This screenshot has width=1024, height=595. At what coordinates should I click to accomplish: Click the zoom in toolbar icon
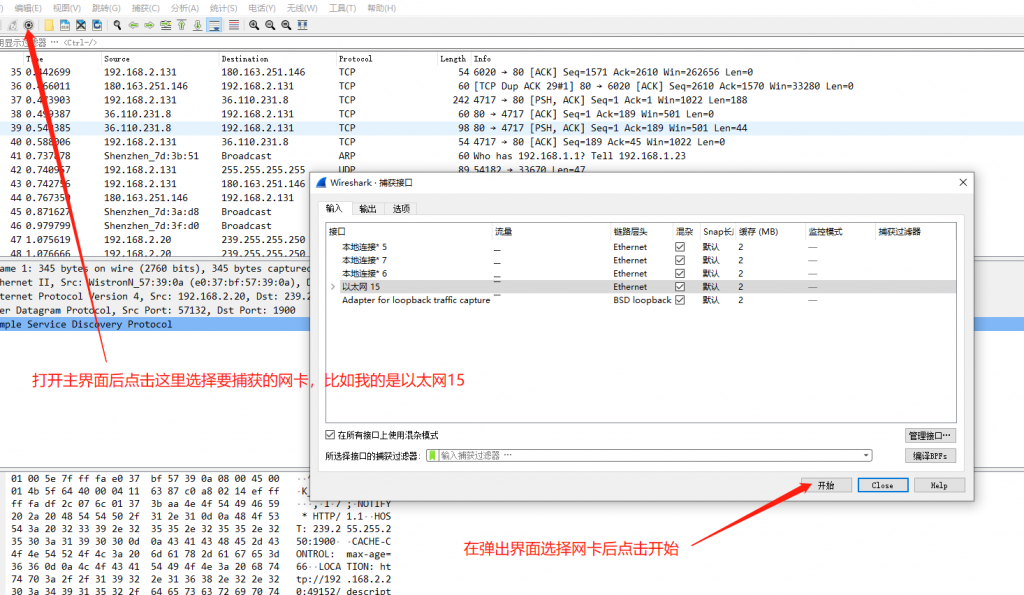tap(254, 24)
